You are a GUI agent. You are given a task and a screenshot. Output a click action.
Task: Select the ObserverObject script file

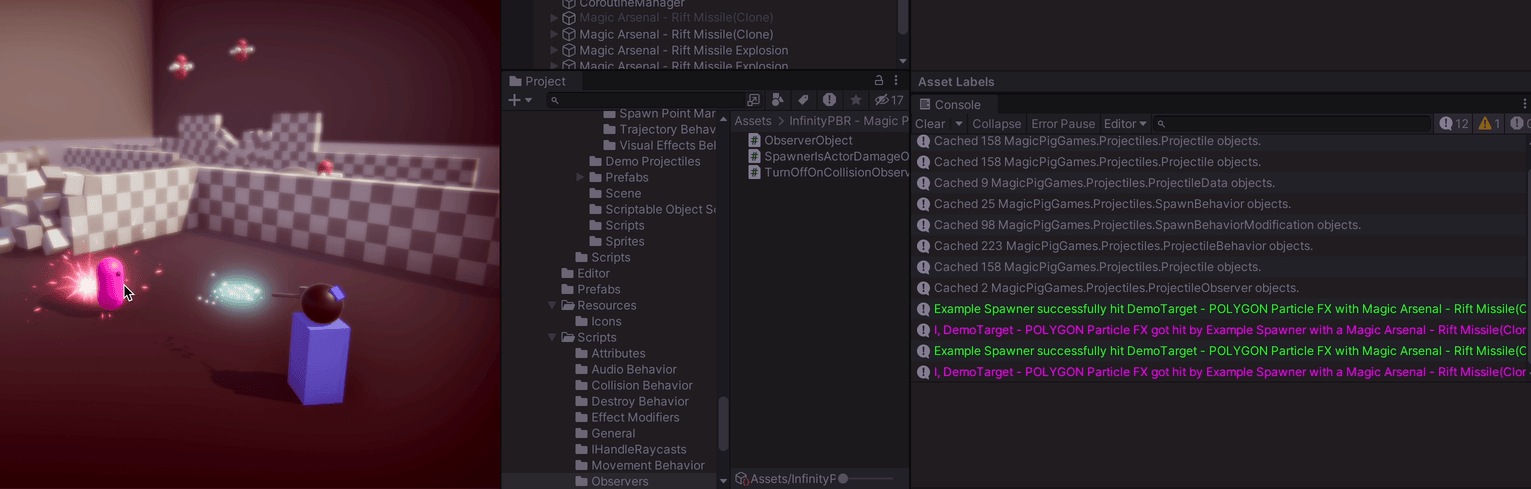coord(808,140)
